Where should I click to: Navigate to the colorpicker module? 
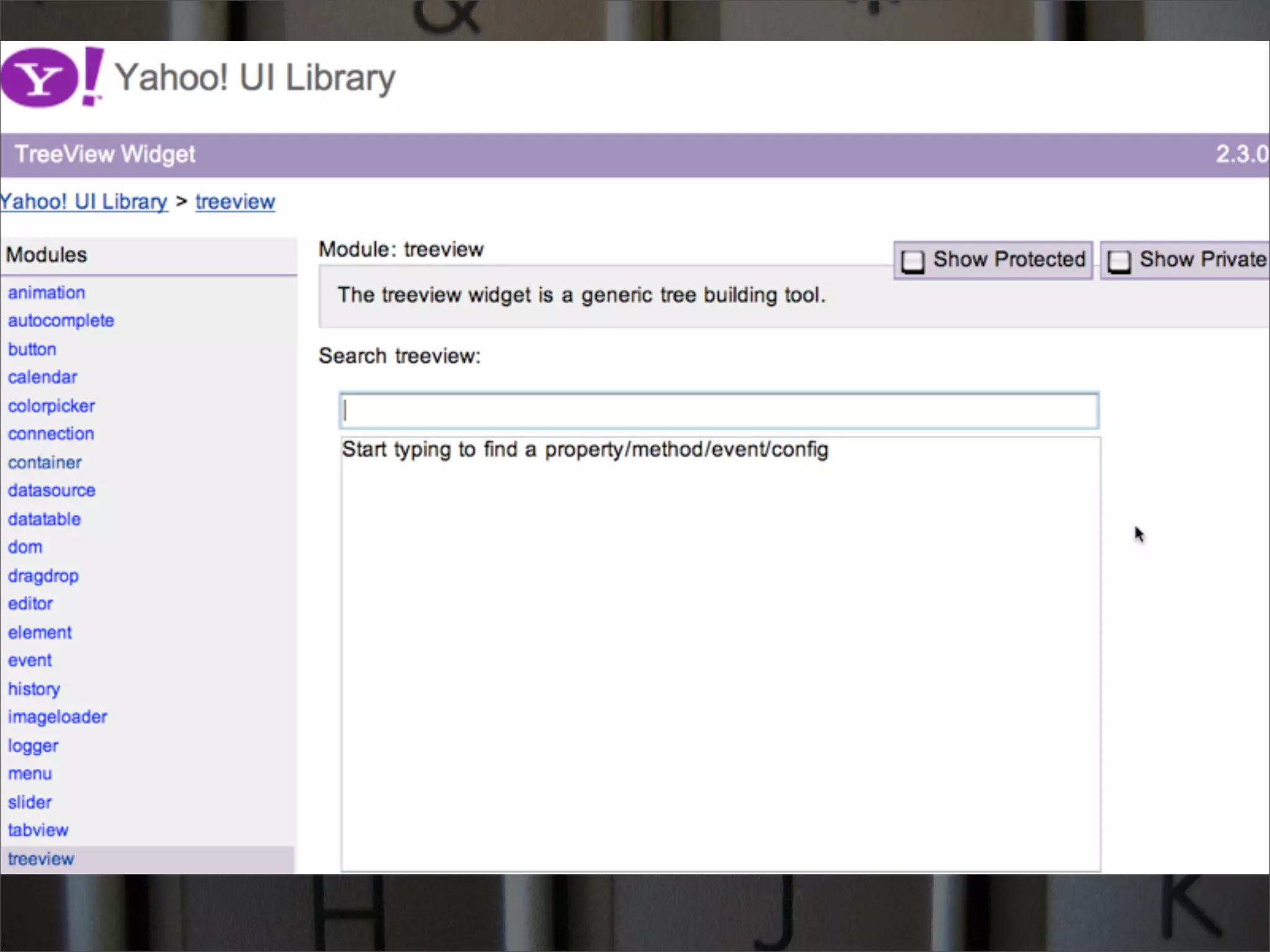[x=51, y=406]
